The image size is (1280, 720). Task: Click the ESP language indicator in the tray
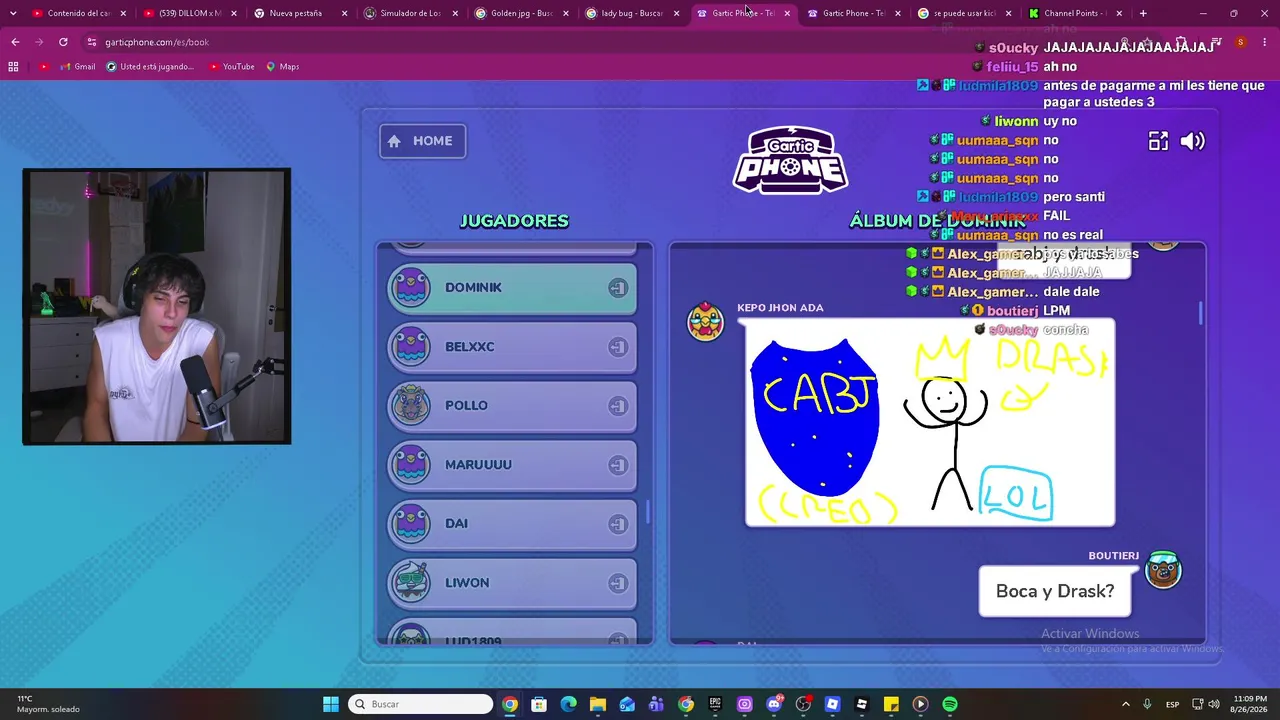pos(1172,704)
